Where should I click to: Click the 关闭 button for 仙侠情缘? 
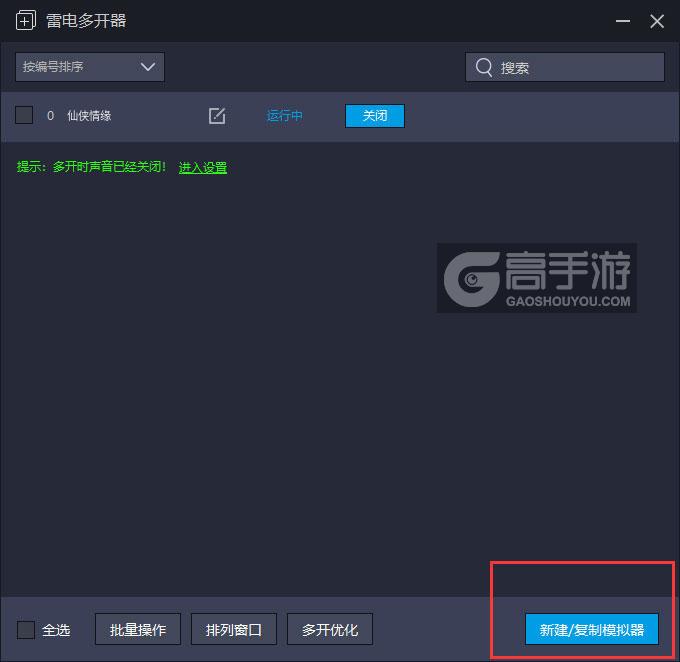tap(375, 116)
